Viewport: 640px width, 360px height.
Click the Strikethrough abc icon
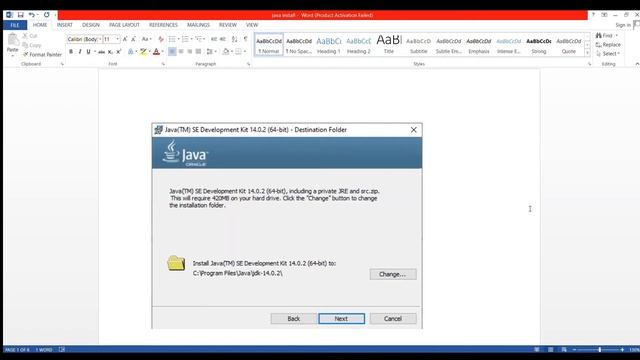(x=101, y=52)
